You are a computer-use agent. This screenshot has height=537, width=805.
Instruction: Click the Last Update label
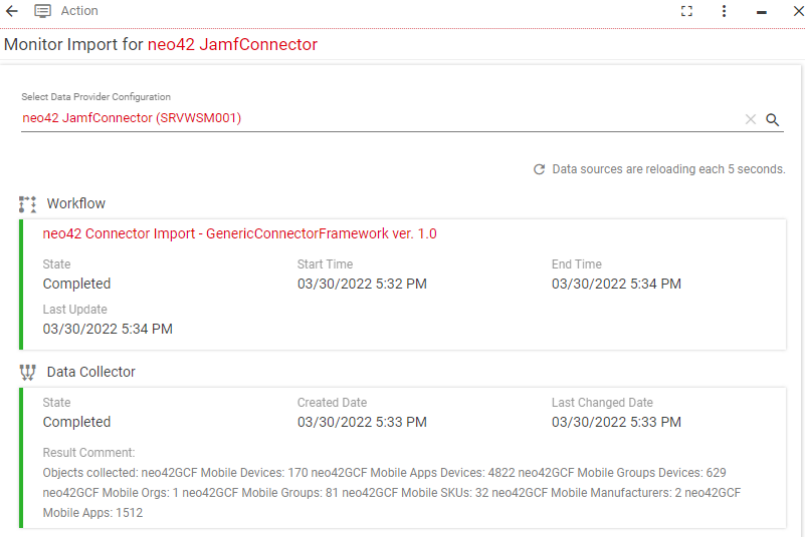click(75, 310)
